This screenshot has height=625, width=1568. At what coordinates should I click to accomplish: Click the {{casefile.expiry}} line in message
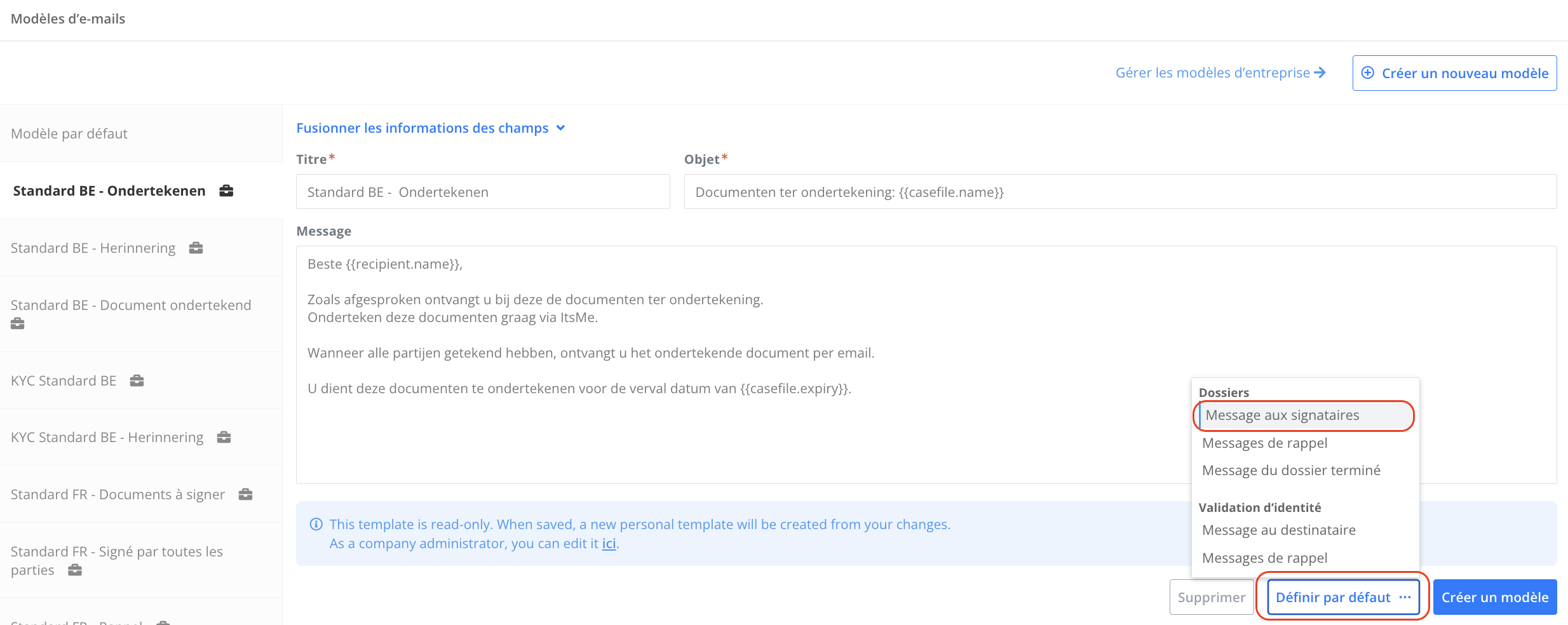(579, 388)
